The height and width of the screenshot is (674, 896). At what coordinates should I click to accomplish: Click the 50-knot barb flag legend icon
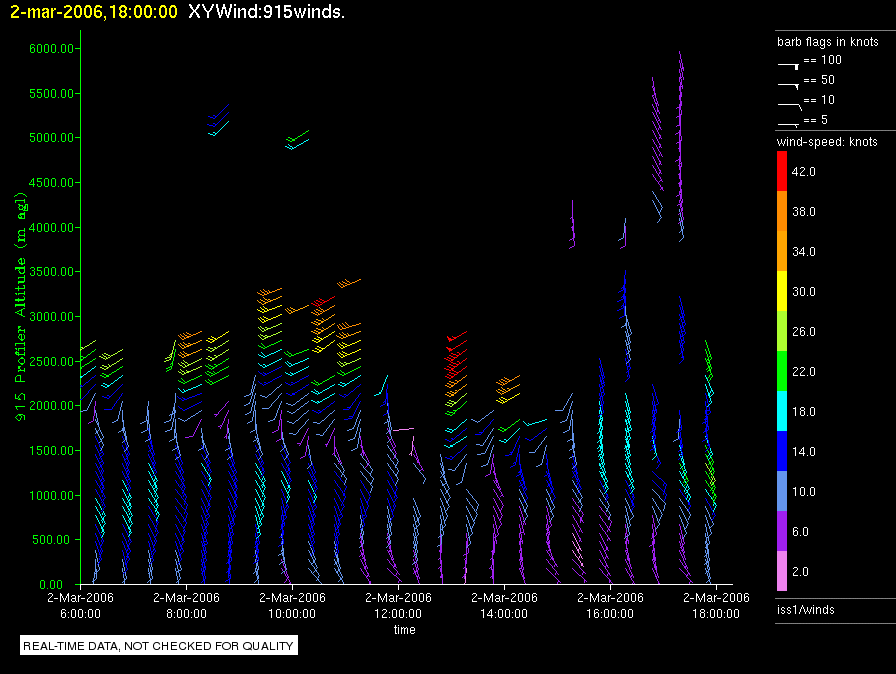click(x=788, y=83)
